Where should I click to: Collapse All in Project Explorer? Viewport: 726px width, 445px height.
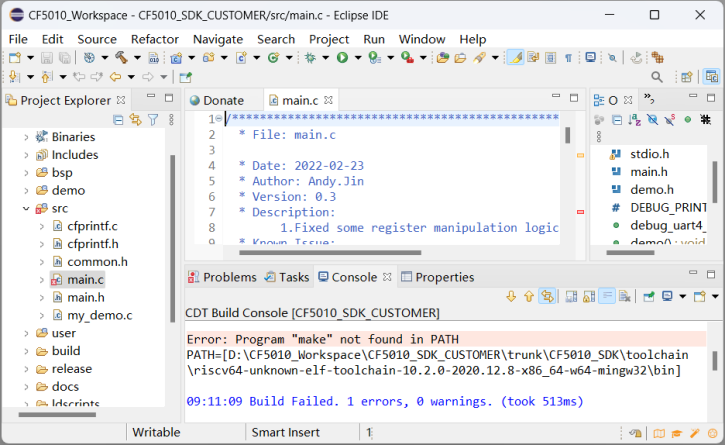pos(118,120)
